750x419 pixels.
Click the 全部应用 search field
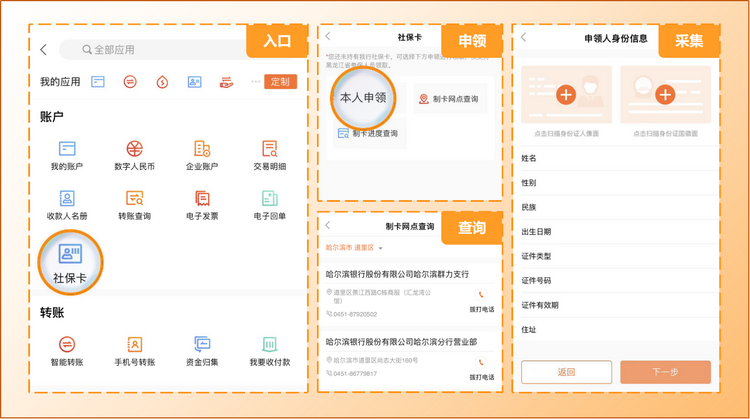[x=160, y=49]
